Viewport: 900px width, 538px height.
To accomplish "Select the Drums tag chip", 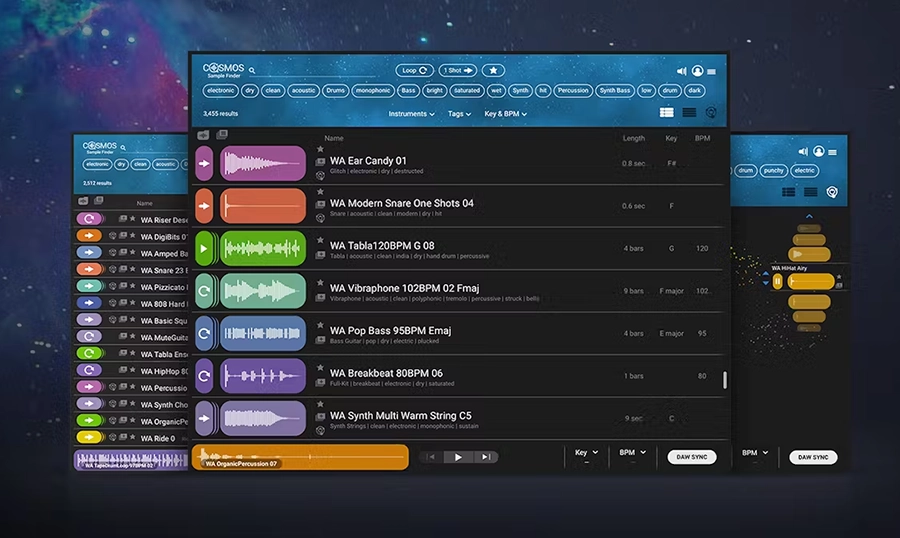I will point(336,91).
